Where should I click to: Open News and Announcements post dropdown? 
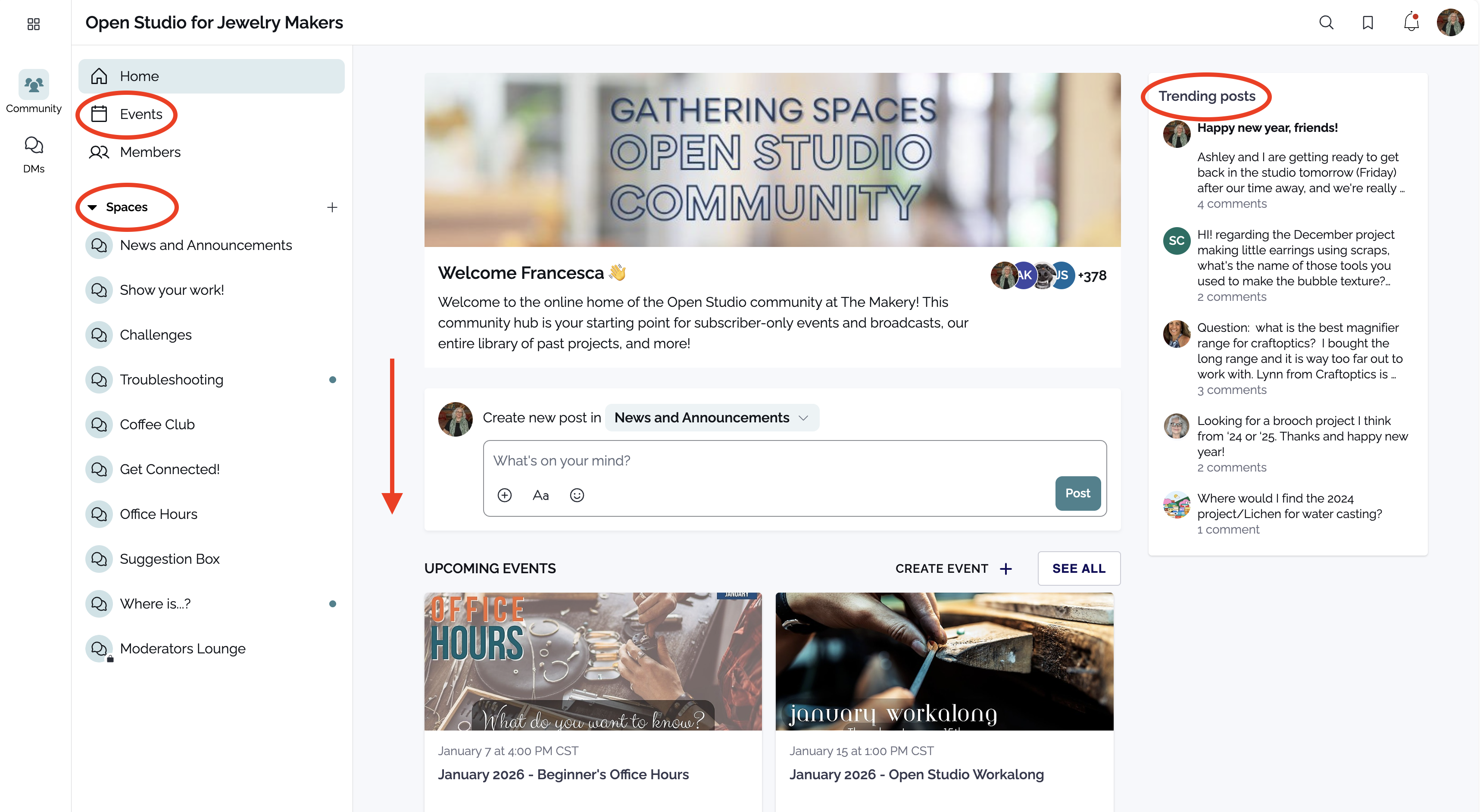(711, 418)
